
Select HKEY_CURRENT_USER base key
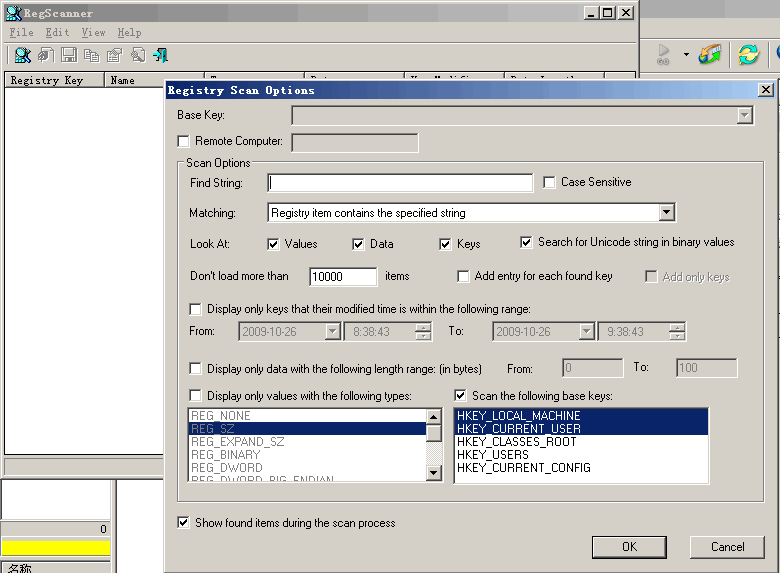[x=581, y=429]
